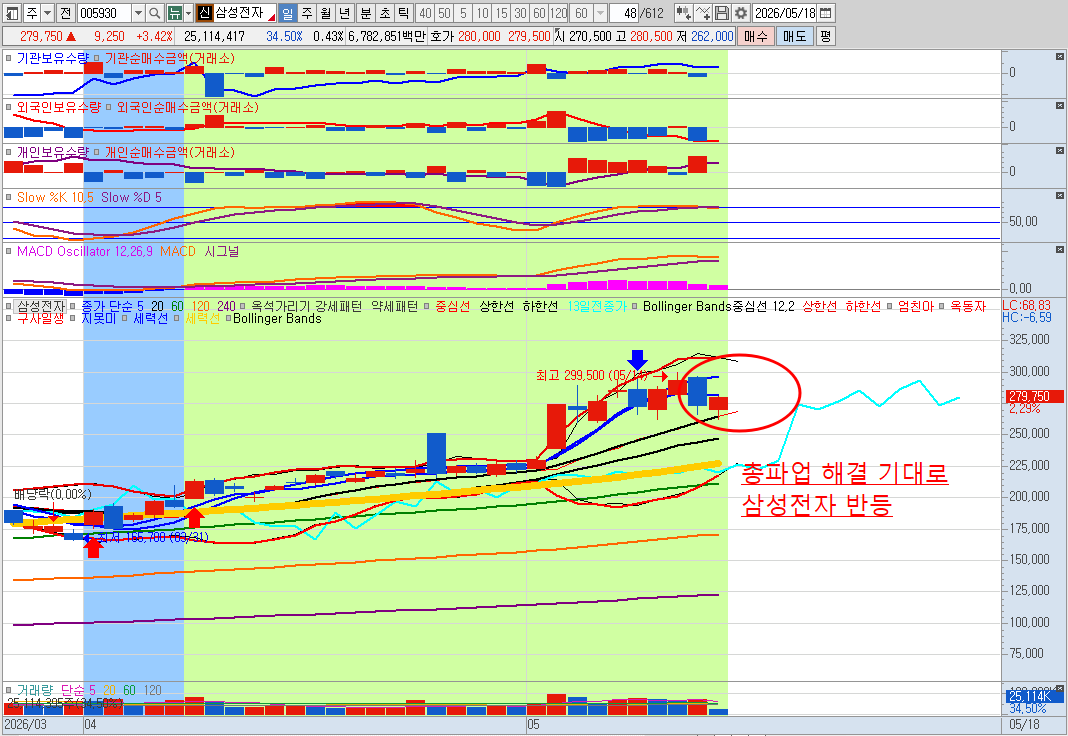Toggle 외국인보유수량 legend marker
The height and width of the screenshot is (736, 1068).
[x=9, y=108]
